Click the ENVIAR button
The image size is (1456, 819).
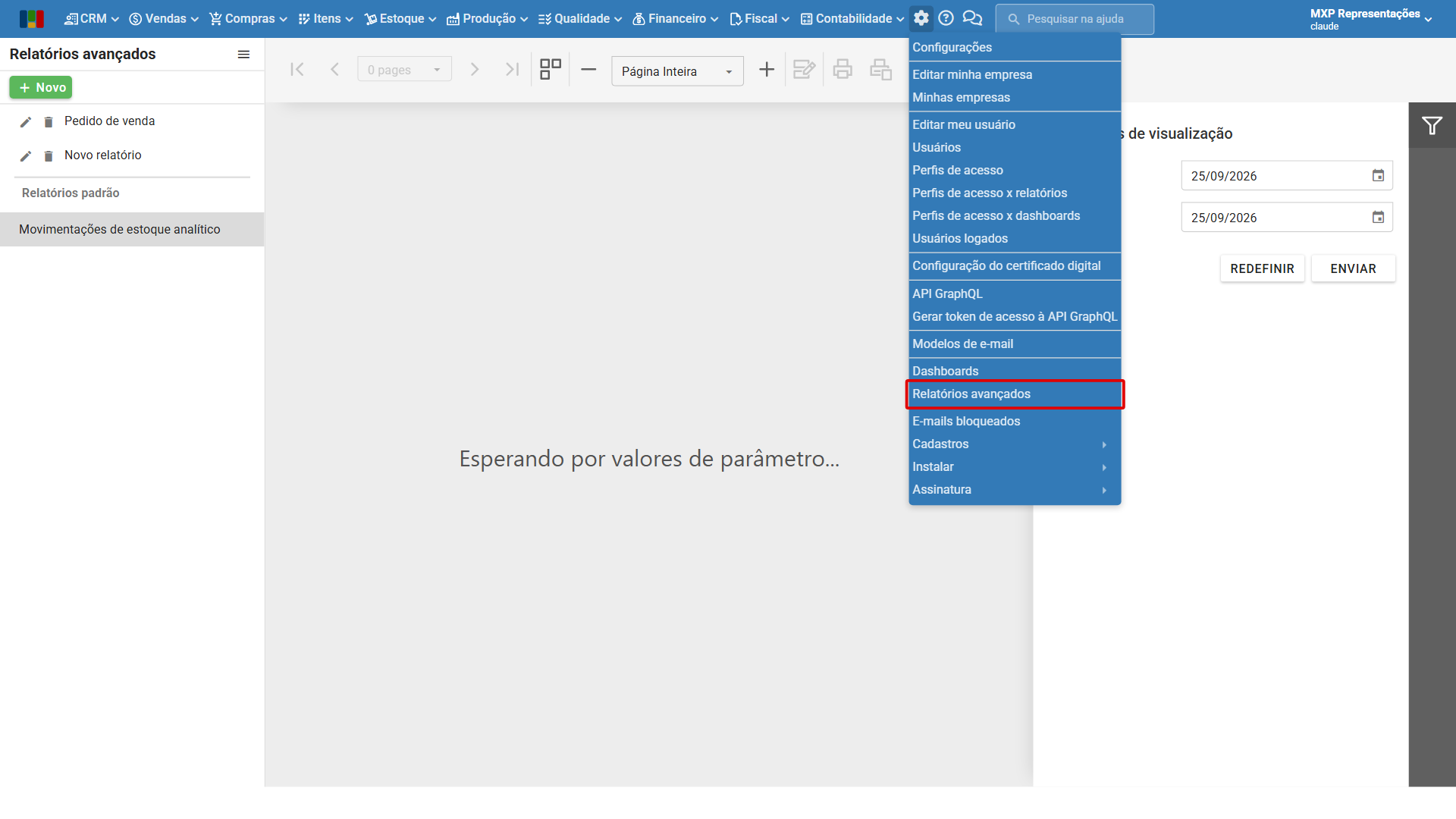[1353, 269]
